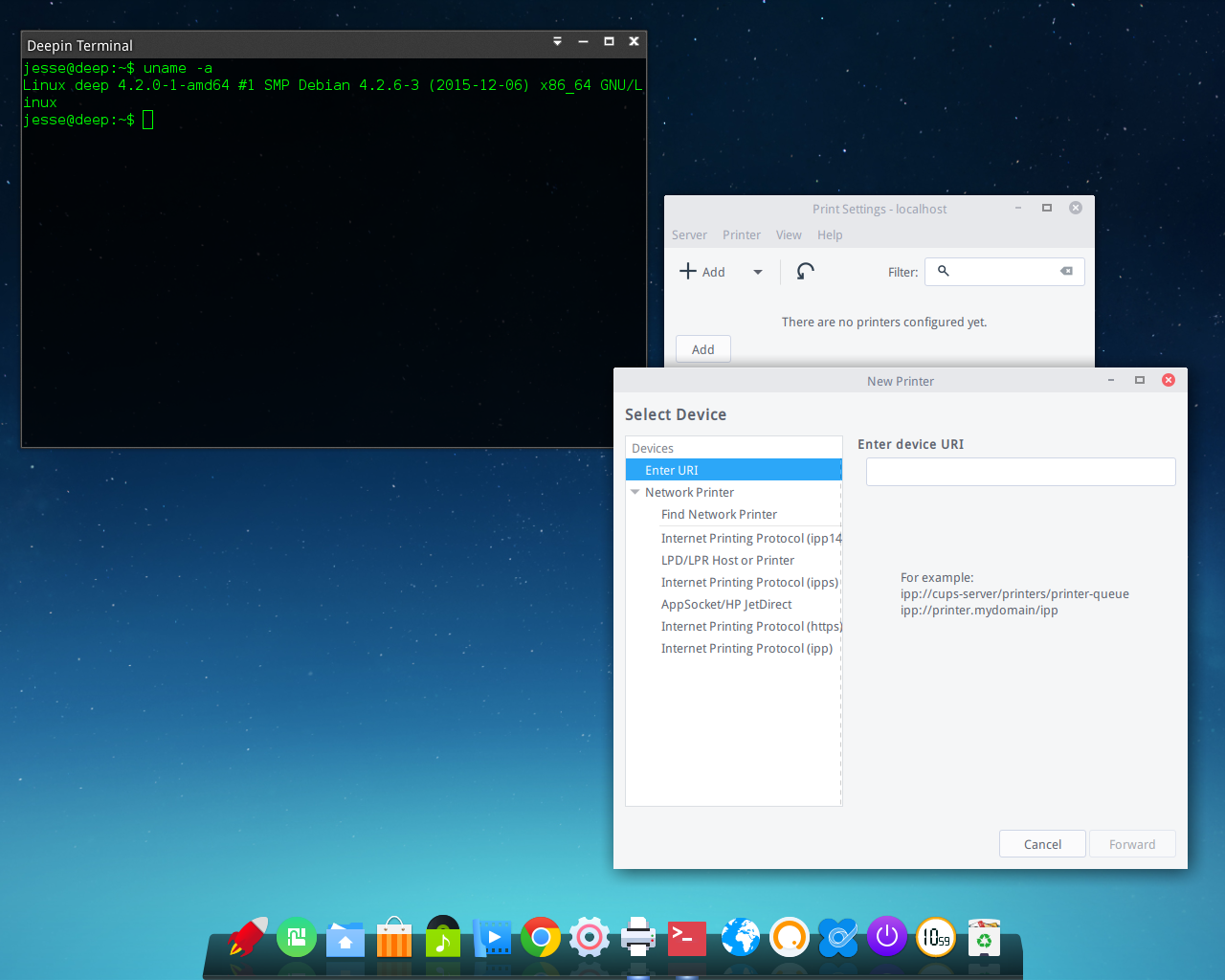Cancel the New Printer dialog
1225x980 pixels.
tap(1042, 844)
